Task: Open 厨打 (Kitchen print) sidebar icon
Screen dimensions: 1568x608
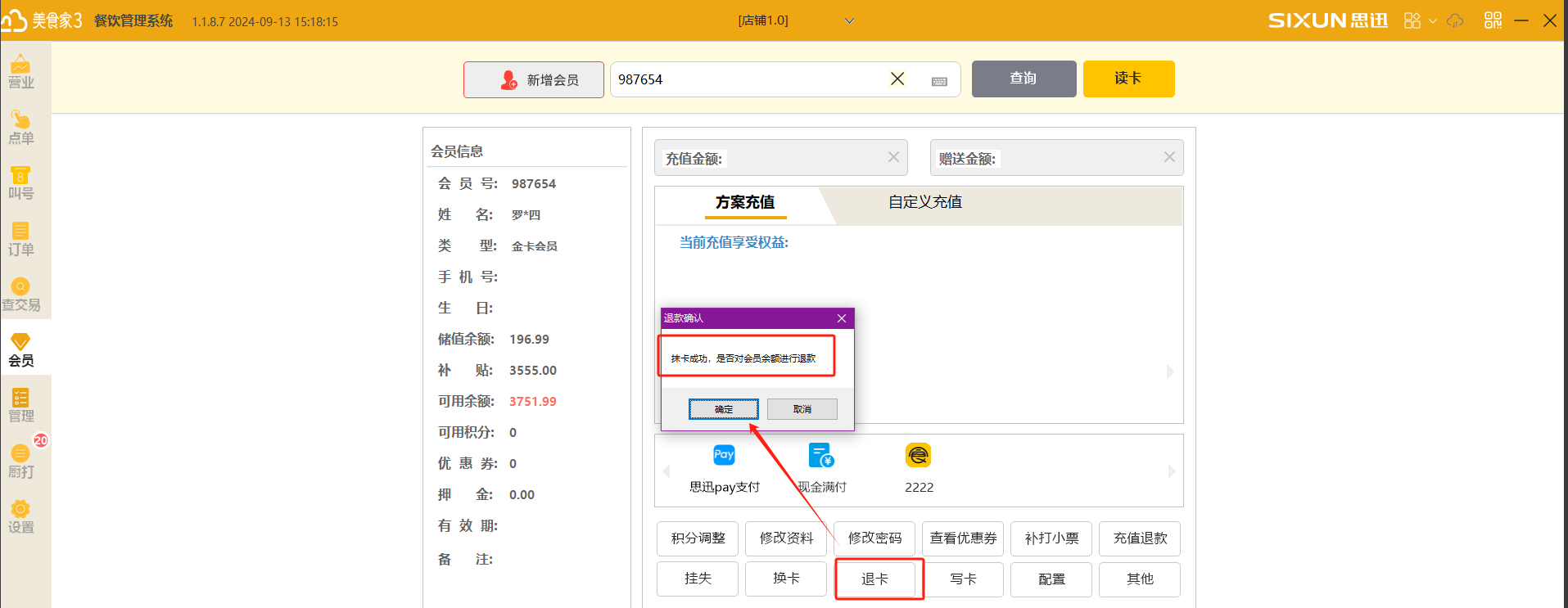Action: 21,462
